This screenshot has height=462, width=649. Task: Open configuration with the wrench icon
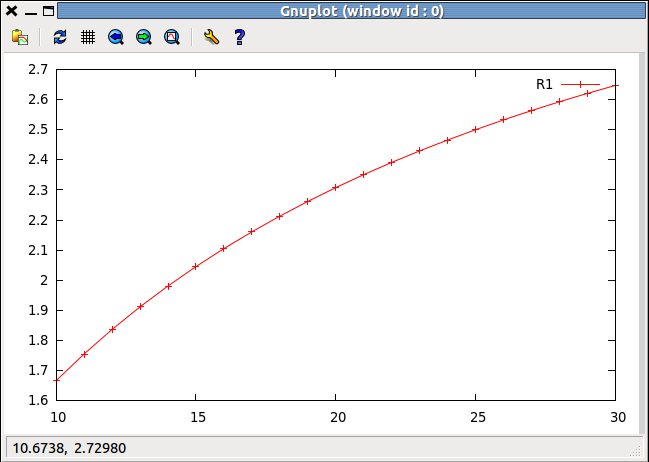[211, 37]
